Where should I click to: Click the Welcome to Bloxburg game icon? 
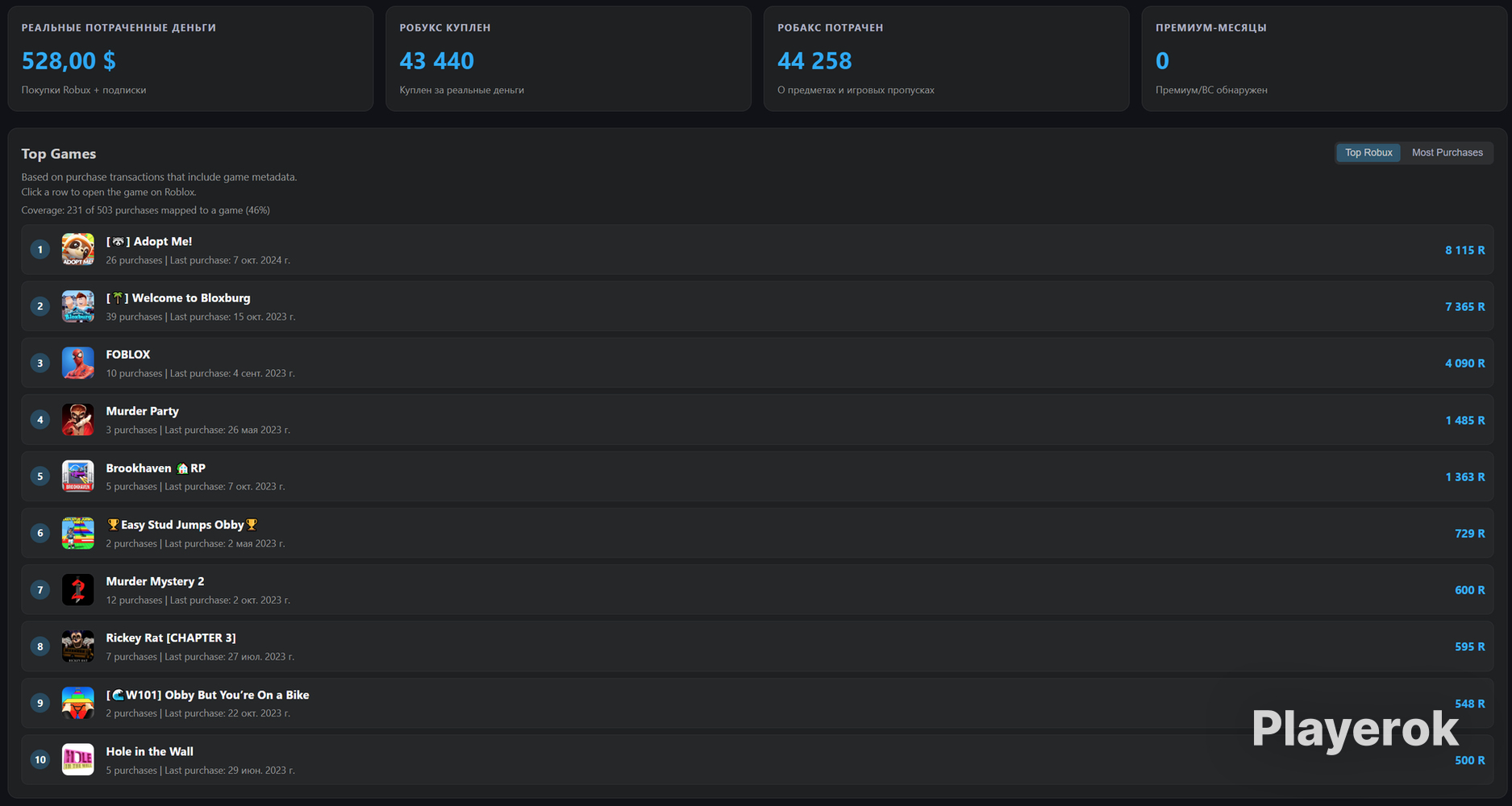click(77, 306)
